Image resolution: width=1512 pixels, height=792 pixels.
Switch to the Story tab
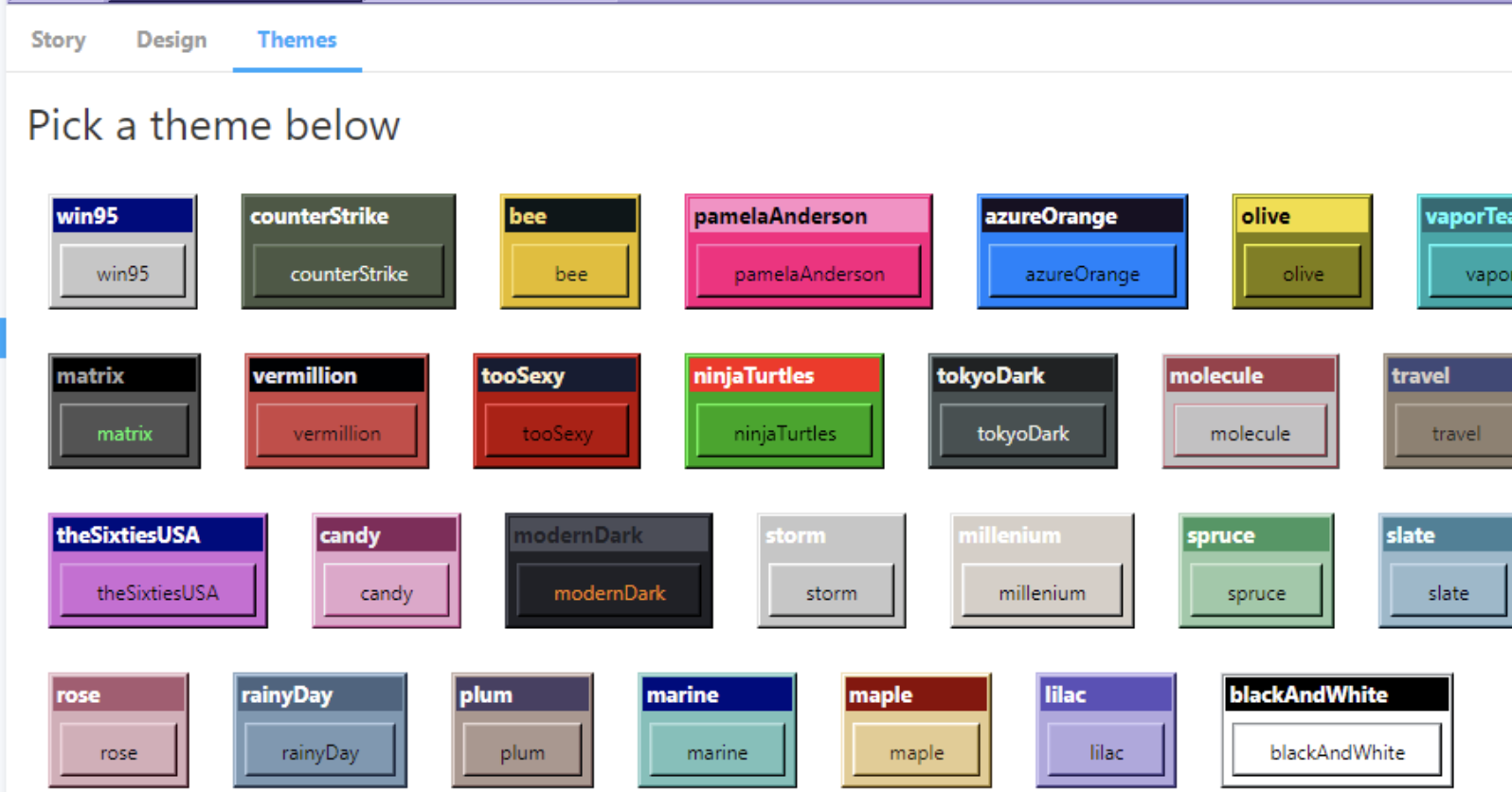coord(58,40)
